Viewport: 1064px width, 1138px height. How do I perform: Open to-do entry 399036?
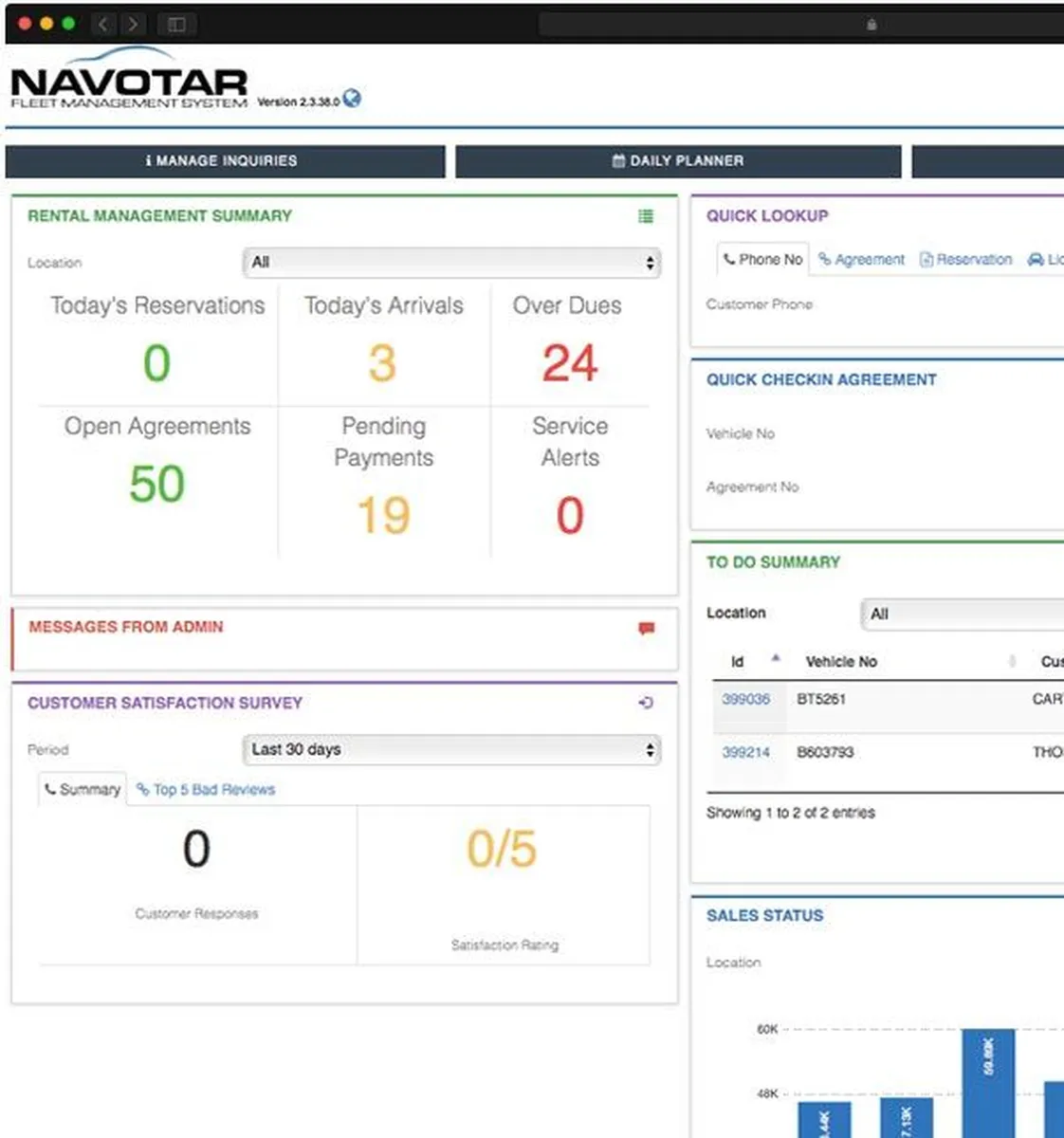pyautogui.click(x=745, y=699)
